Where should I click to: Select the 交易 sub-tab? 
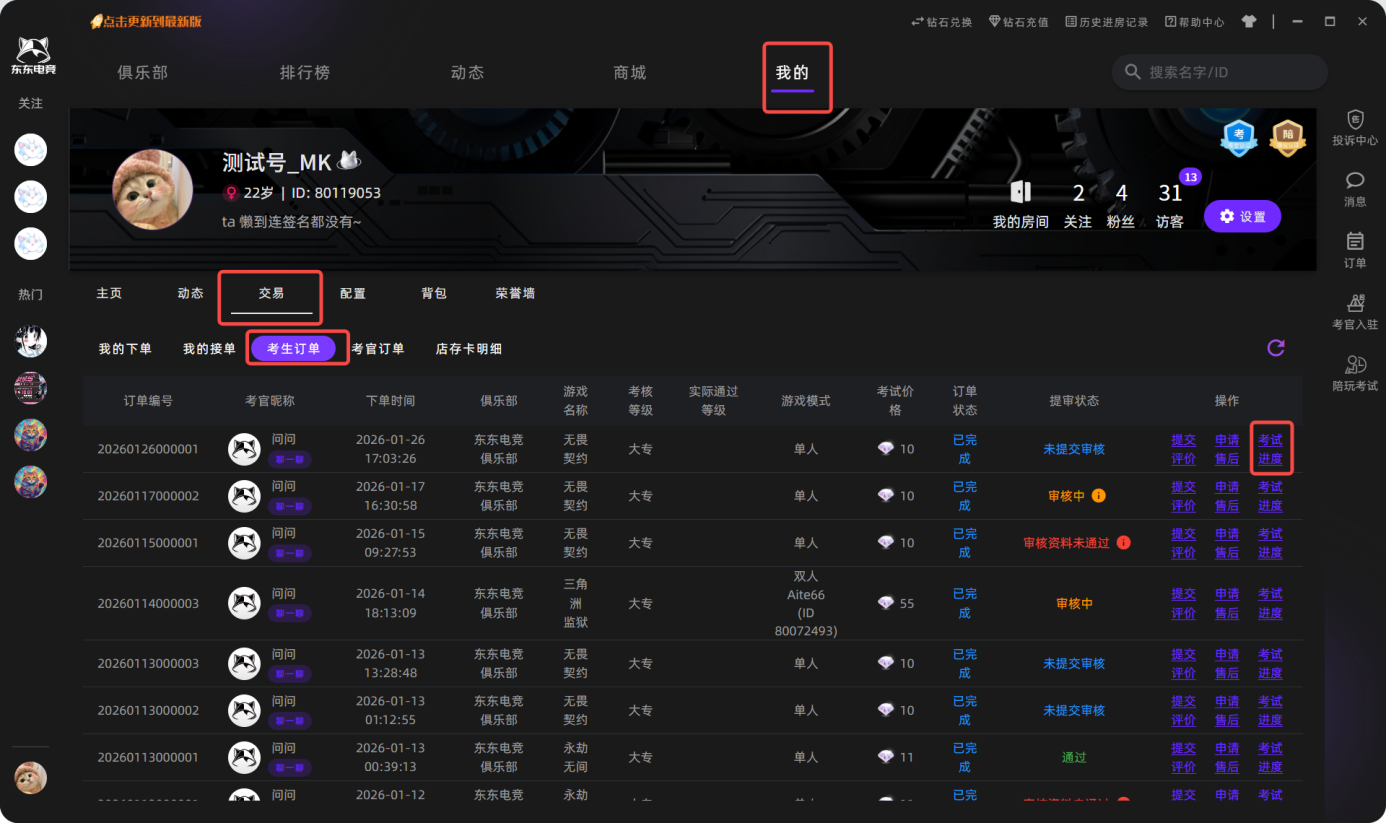tap(271, 293)
